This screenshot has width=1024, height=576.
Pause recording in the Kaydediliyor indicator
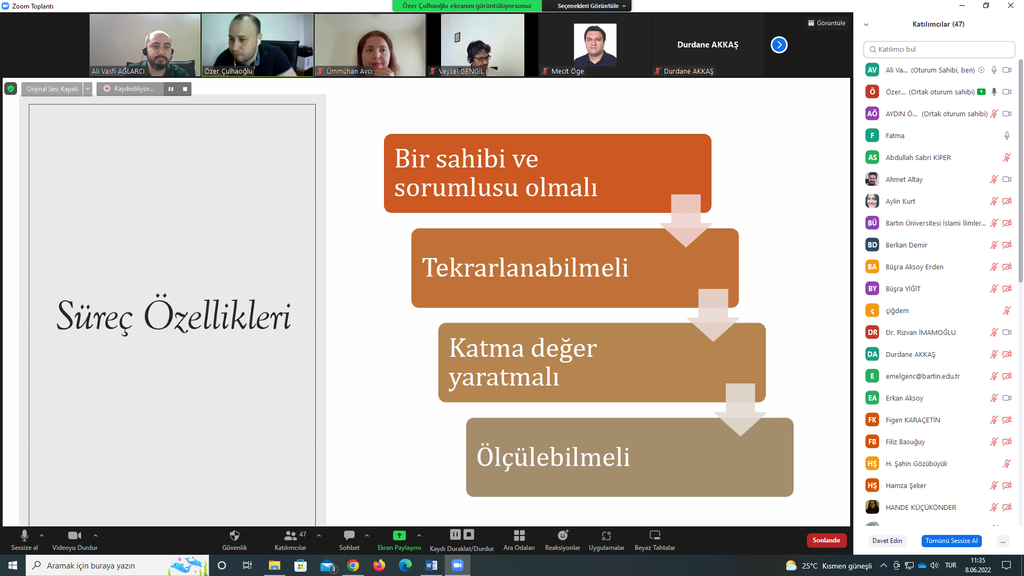(x=170, y=89)
